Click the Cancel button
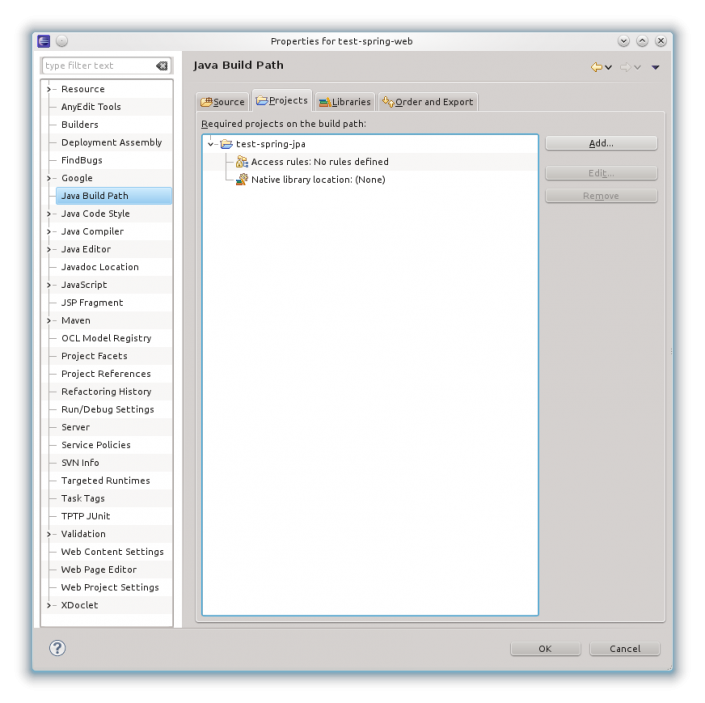The width and height of the screenshot is (705, 703). [625, 649]
